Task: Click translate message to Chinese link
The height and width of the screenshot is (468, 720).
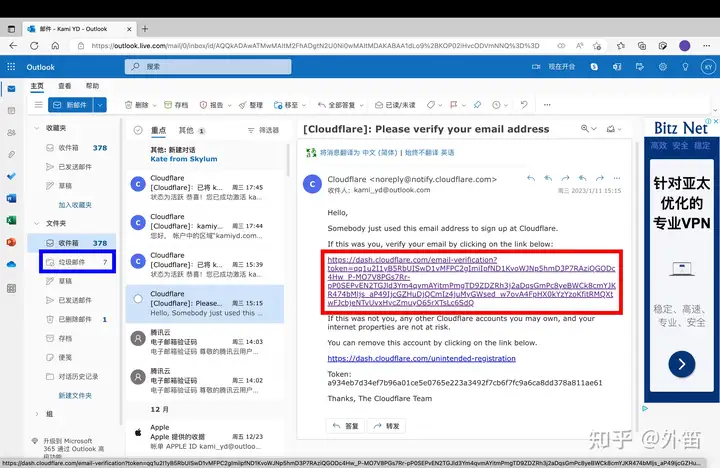Action: point(358,152)
